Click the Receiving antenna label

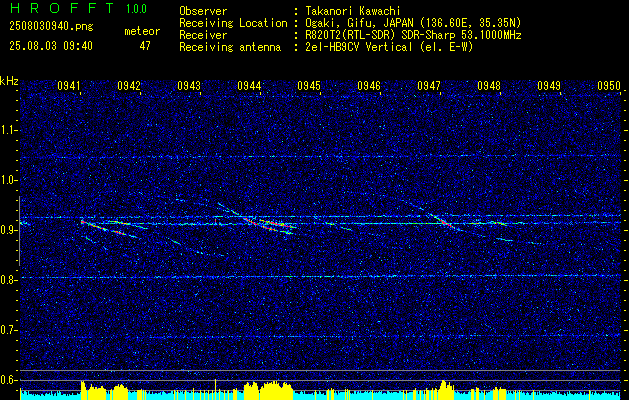coord(230,47)
